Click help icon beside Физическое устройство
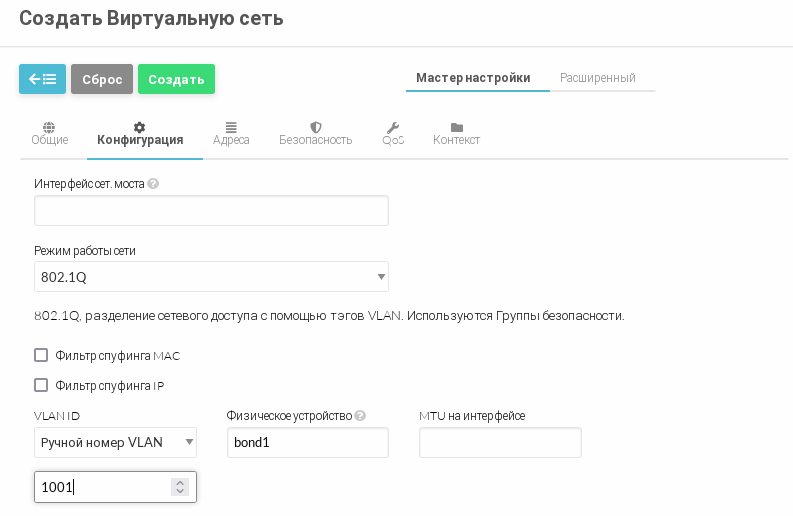 360,416
